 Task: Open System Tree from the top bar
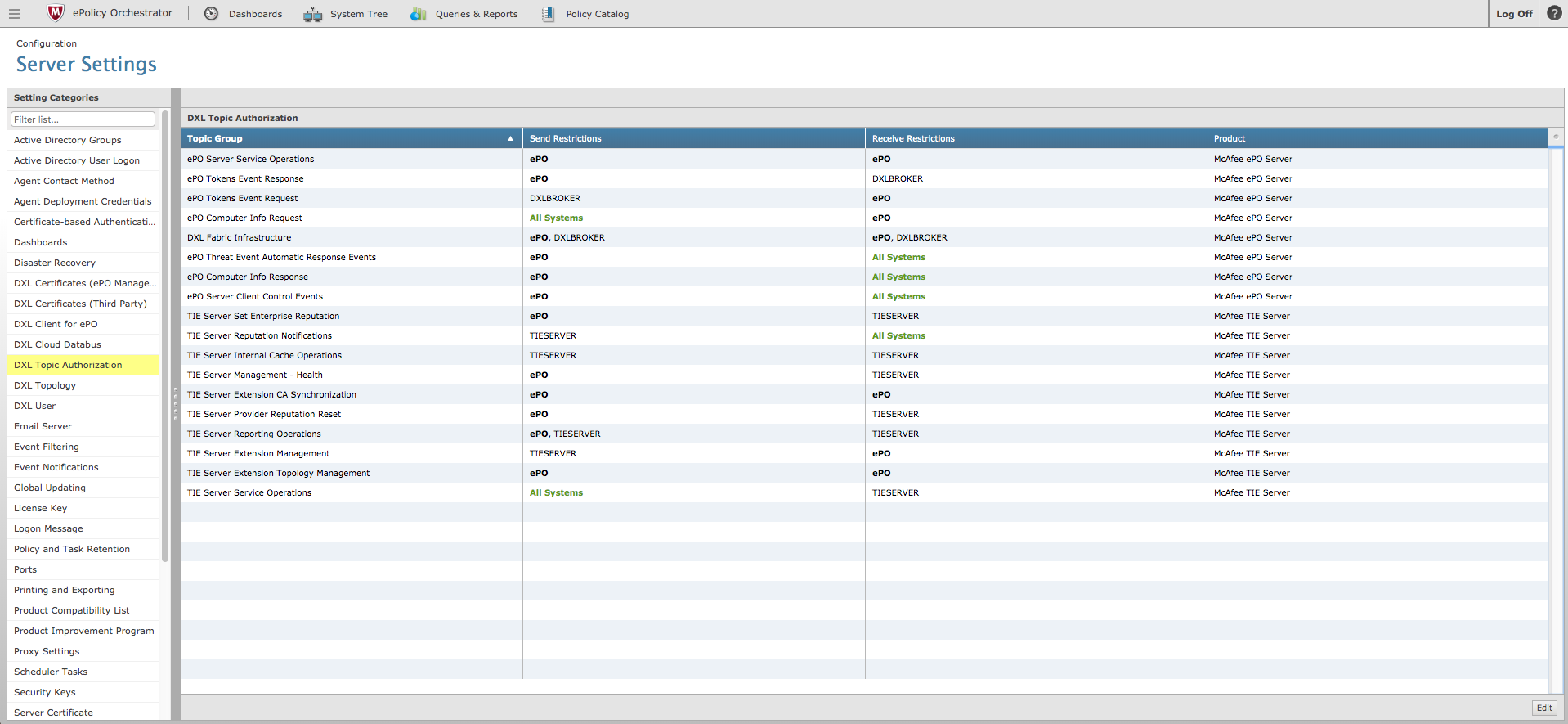tap(359, 14)
